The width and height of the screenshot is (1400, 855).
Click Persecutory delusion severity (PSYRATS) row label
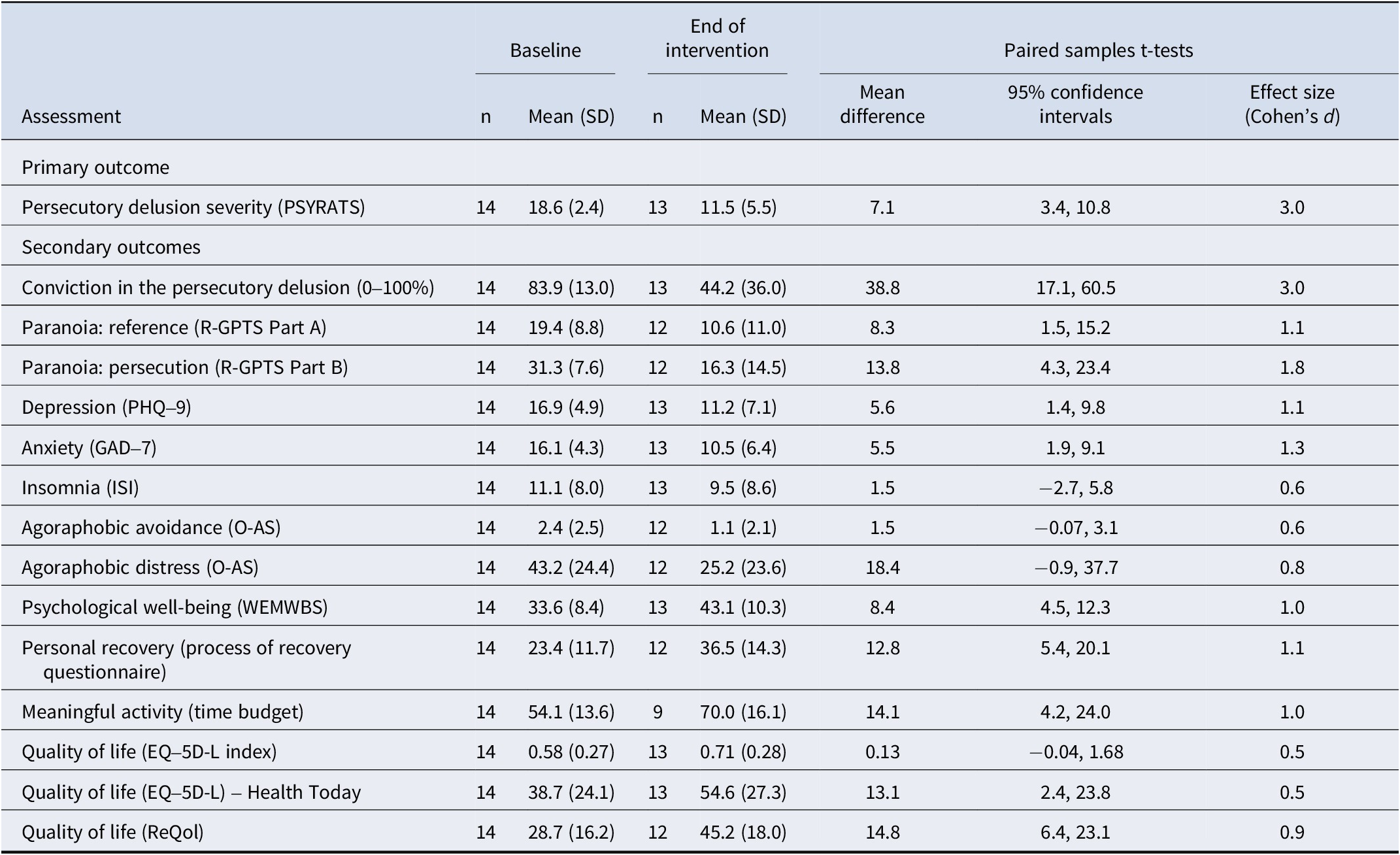pos(193,207)
